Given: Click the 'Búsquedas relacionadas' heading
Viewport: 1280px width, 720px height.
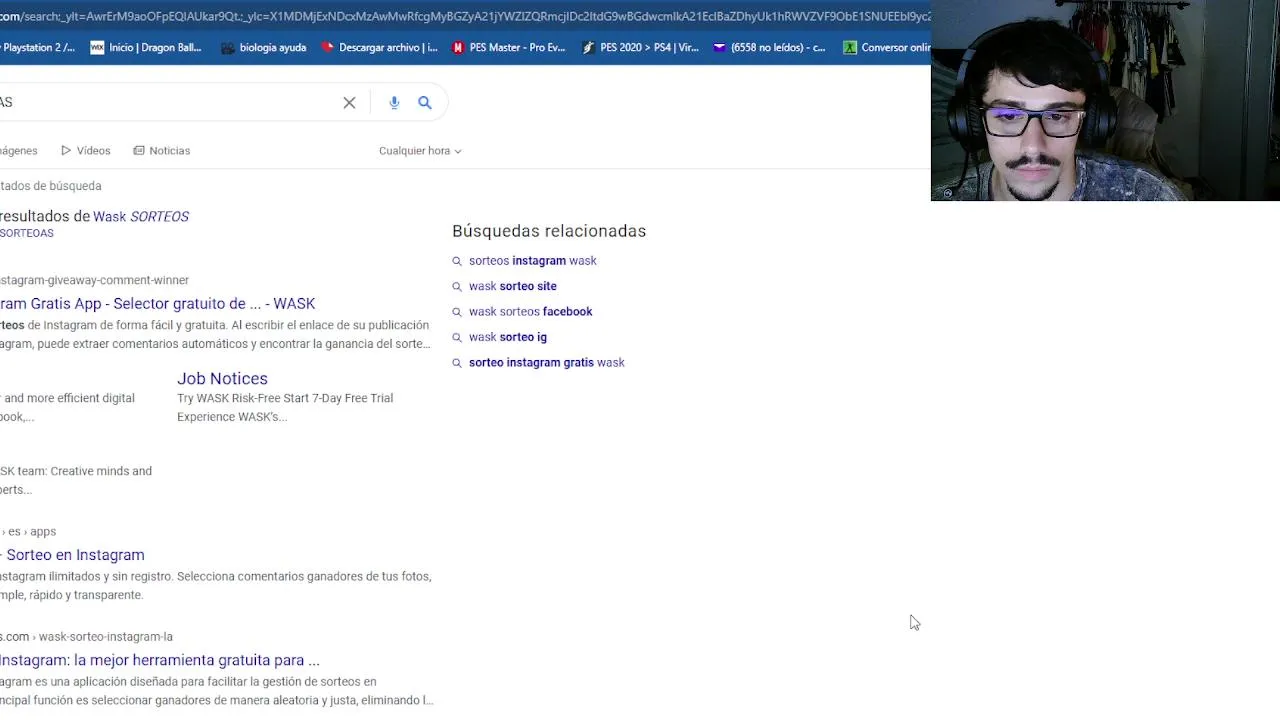Looking at the screenshot, I should [x=549, y=231].
